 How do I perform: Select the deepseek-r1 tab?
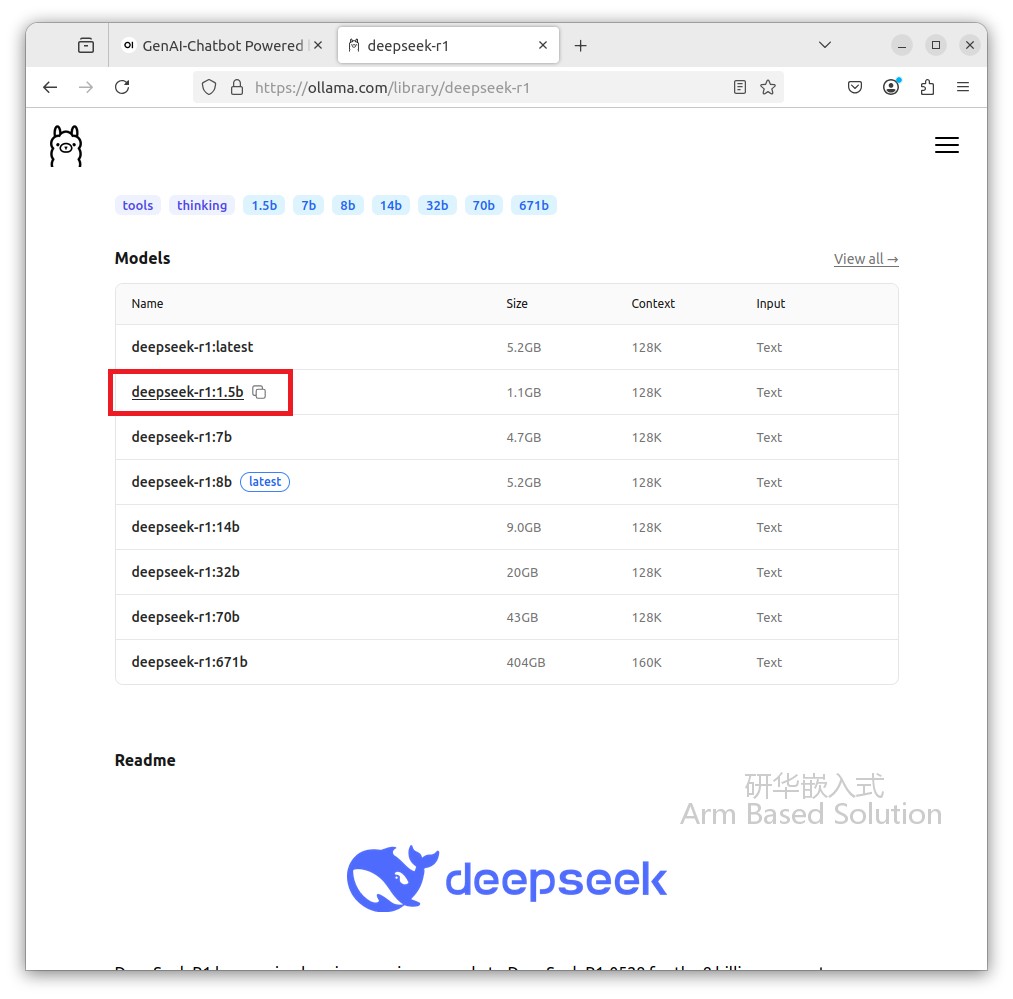point(448,45)
